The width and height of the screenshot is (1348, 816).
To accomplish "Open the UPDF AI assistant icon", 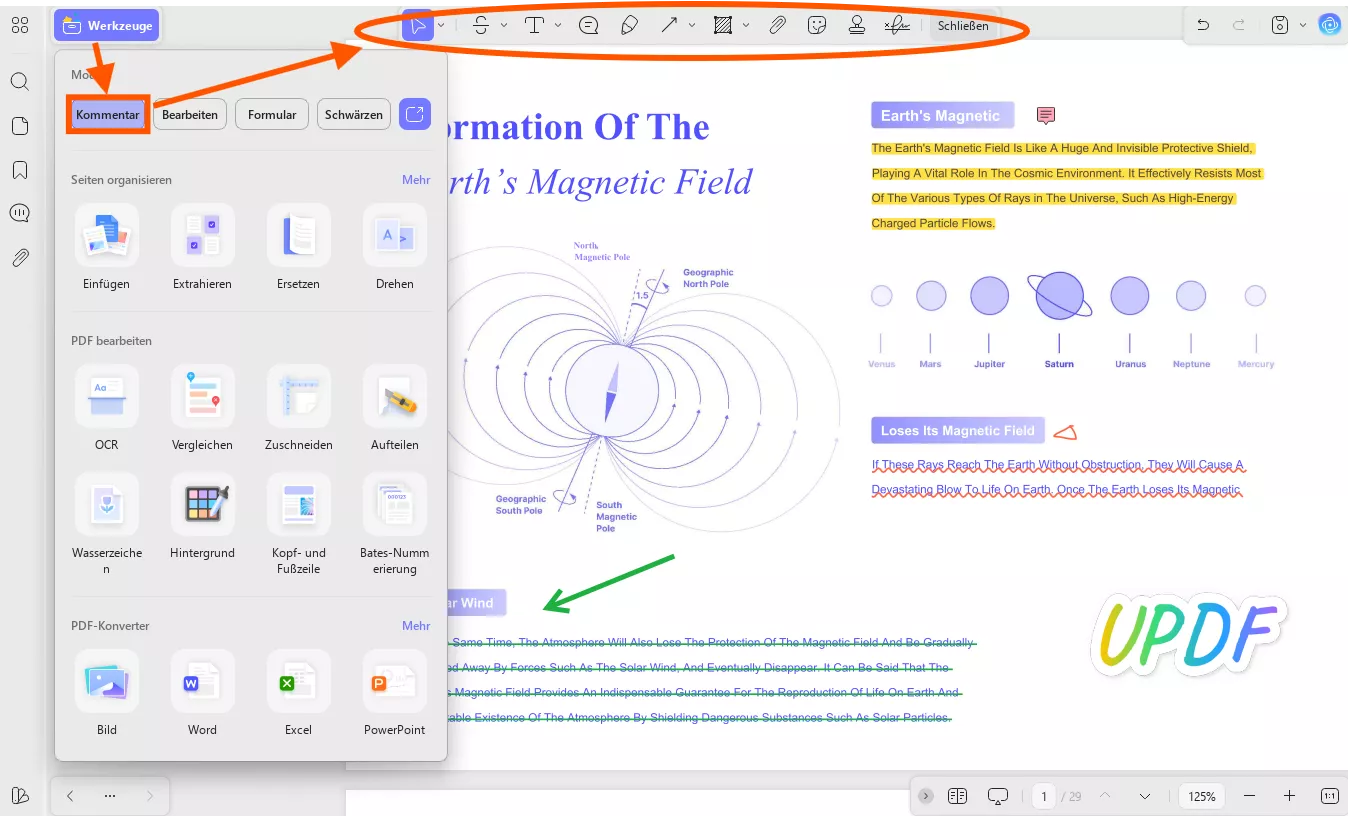I will click(x=1329, y=25).
